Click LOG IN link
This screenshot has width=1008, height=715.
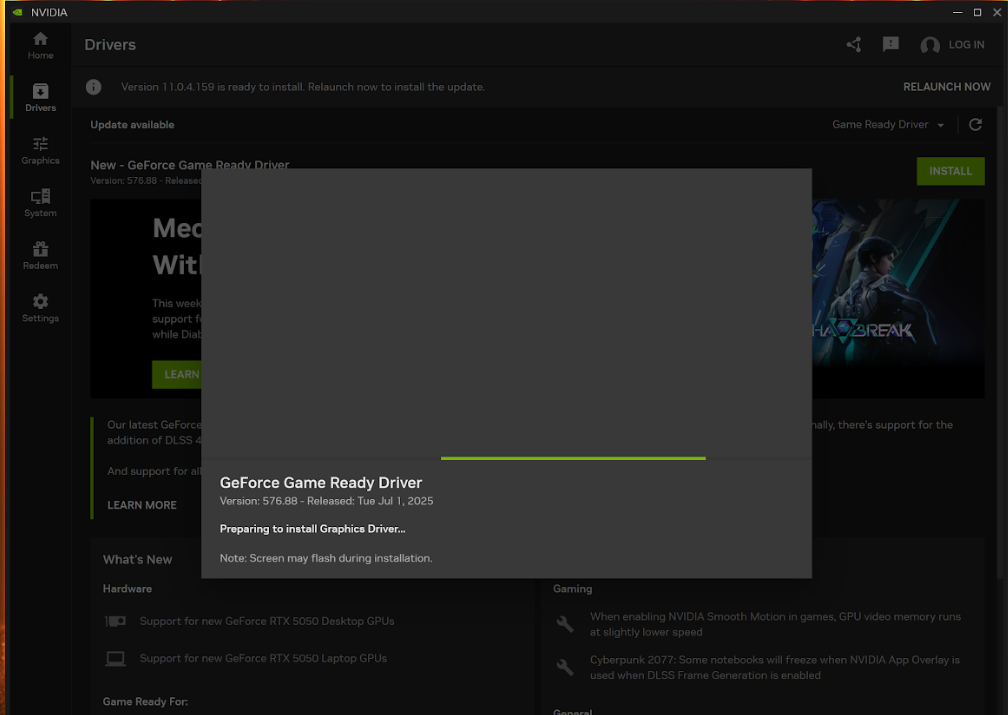pyautogui.click(x=966, y=44)
